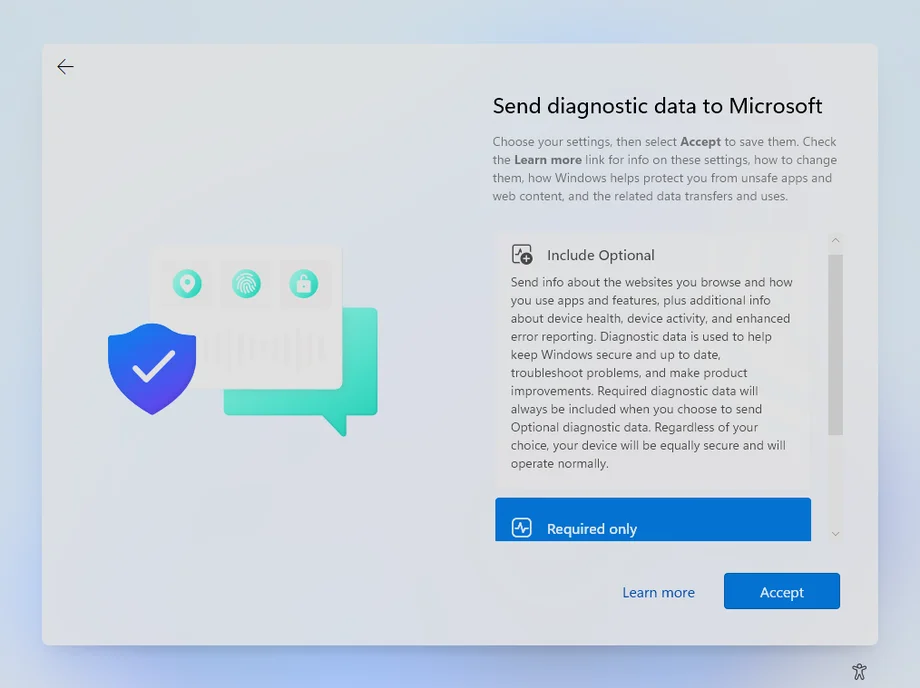This screenshot has height=688, width=920.
Task: Click the scrollbar down arrow
Action: (836, 533)
